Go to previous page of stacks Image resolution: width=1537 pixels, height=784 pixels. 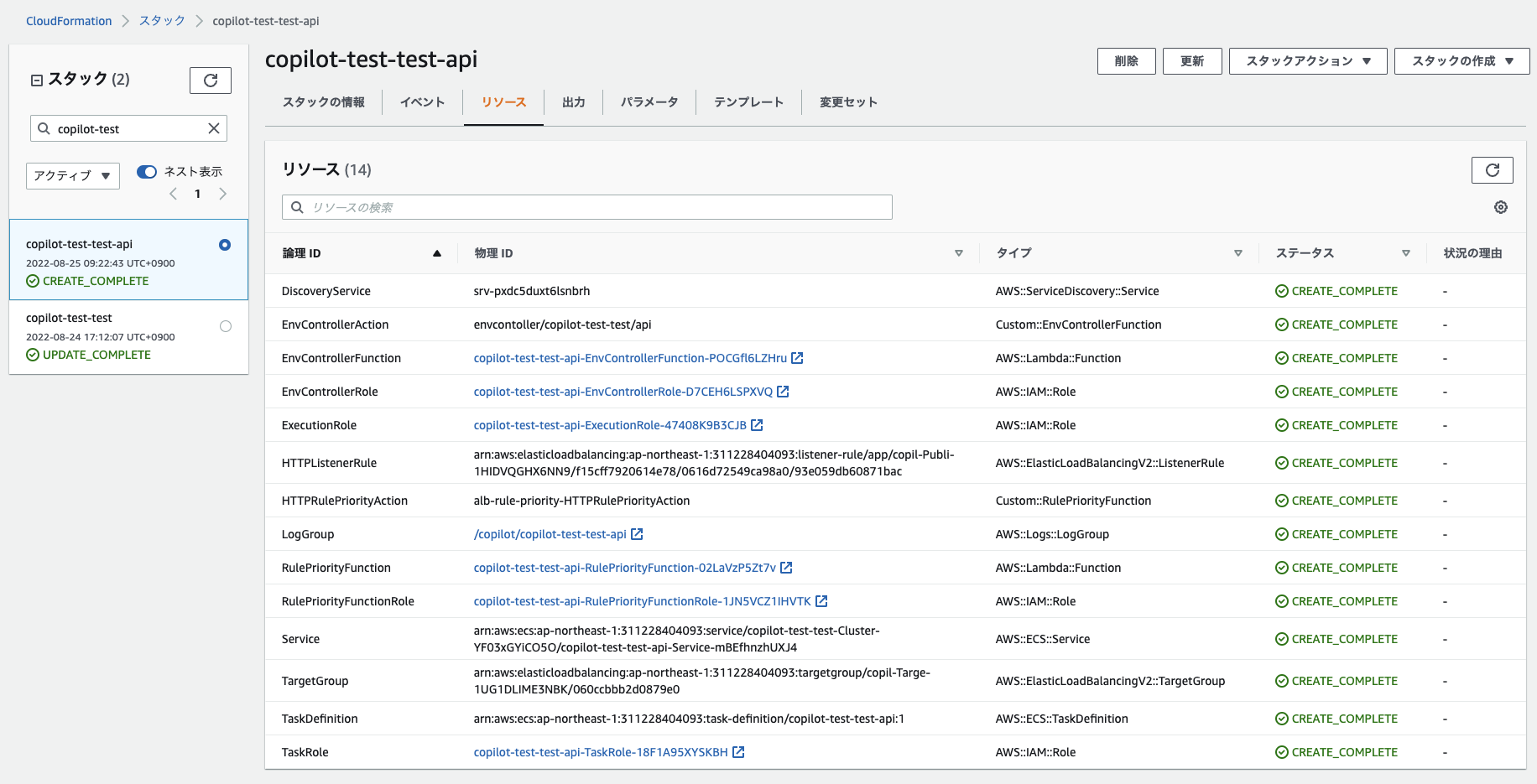[174, 194]
